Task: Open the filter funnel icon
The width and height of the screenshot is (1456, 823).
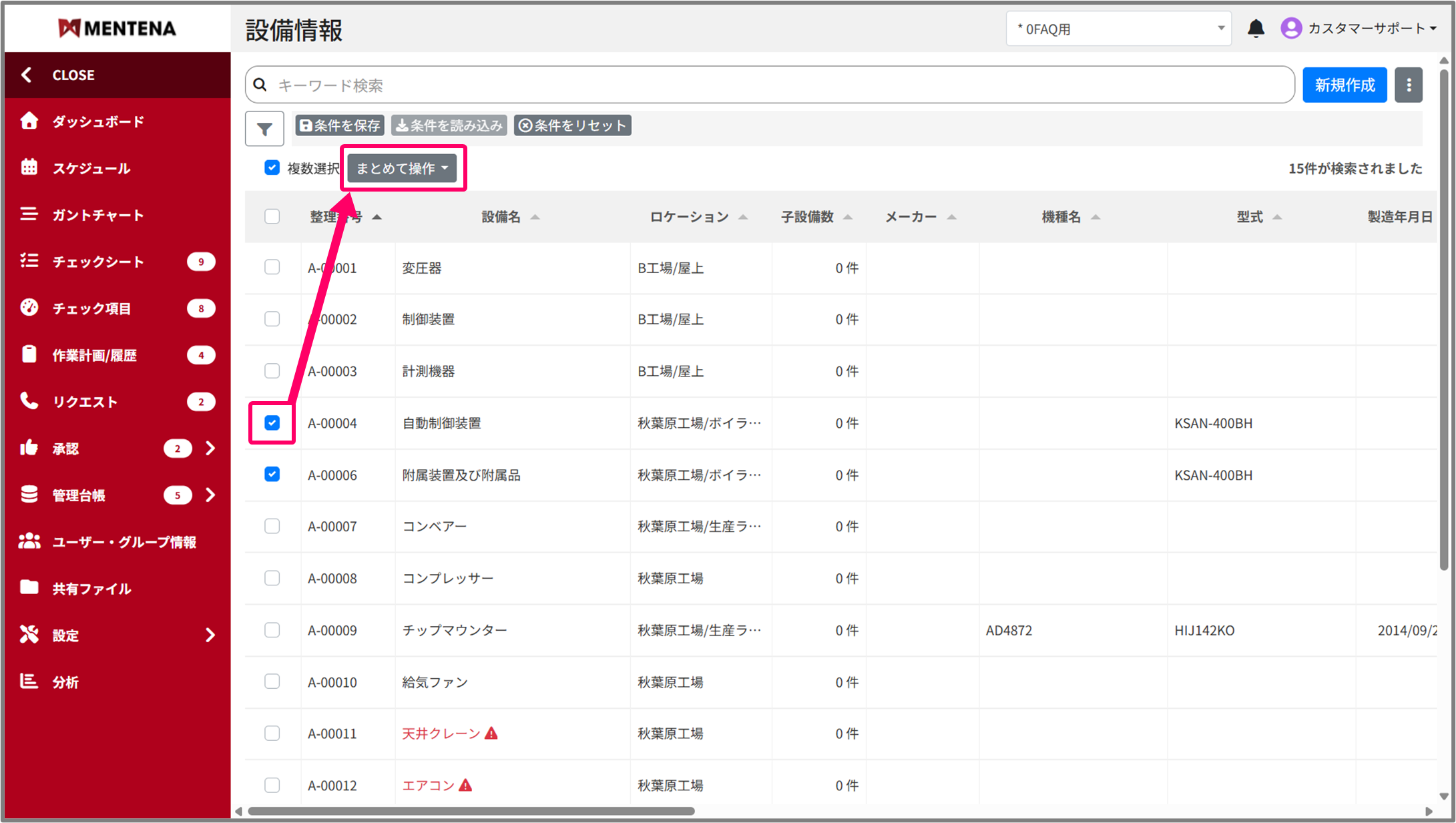Action: (264, 129)
